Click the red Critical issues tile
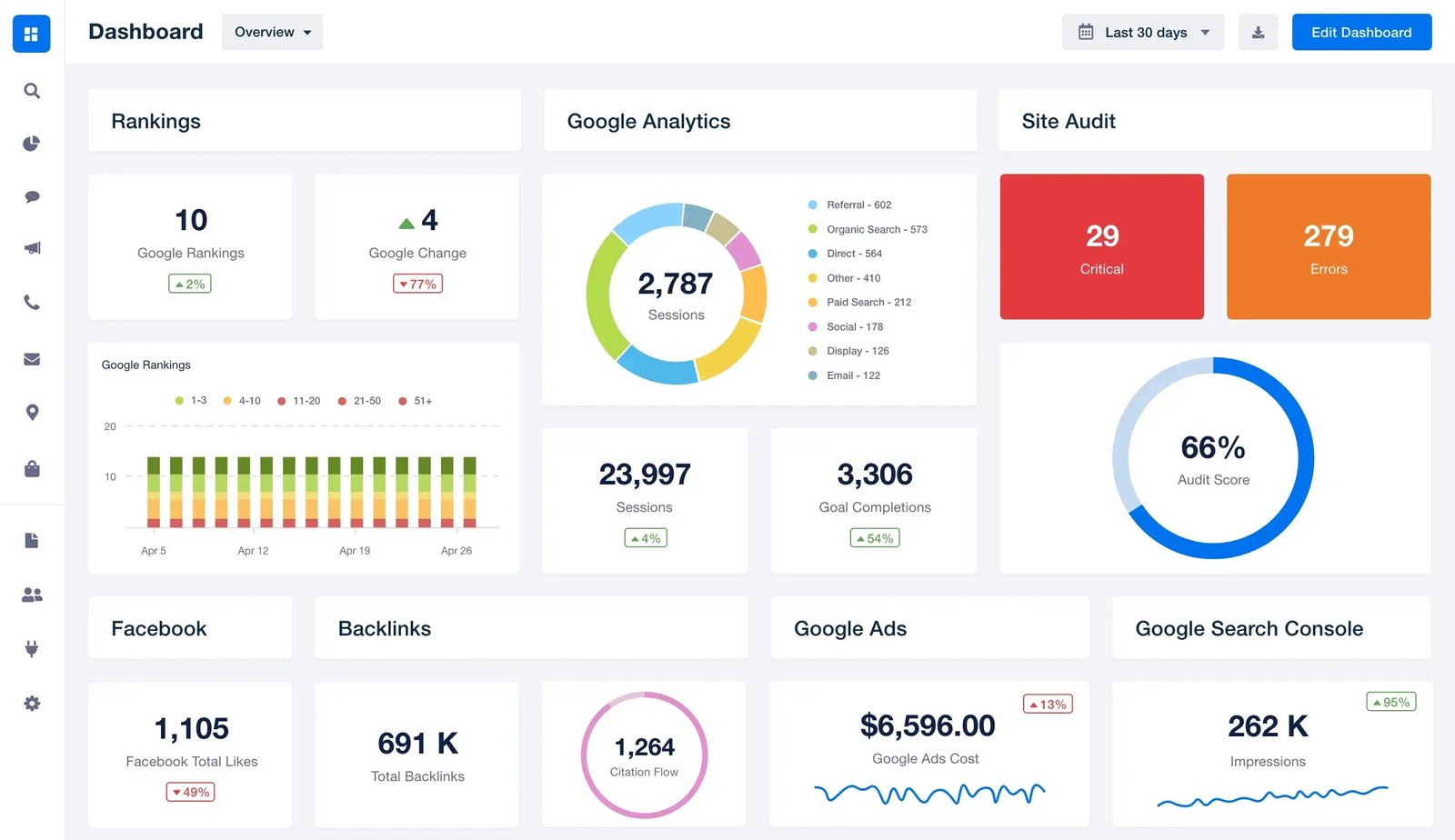Image resolution: width=1455 pixels, height=840 pixels. [x=1101, y=246]
